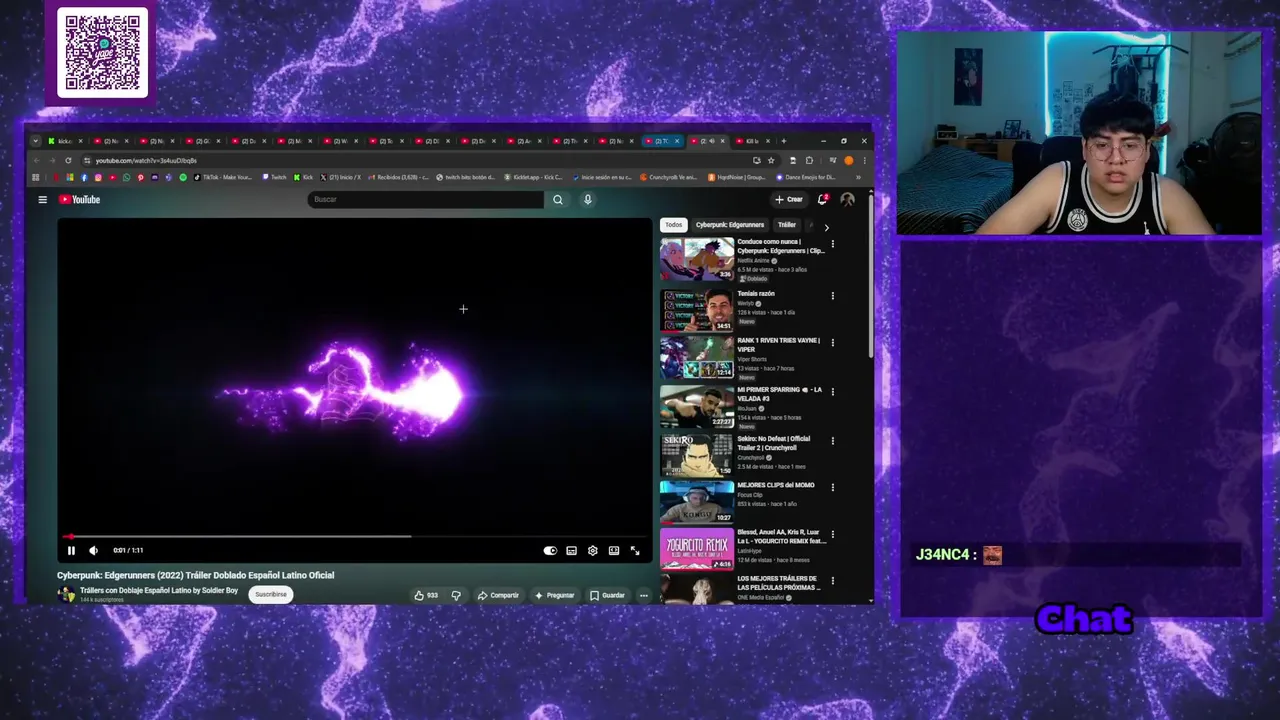Toggle autoplay switch in player
The image size is (1280, 720).
pos(550,550)
